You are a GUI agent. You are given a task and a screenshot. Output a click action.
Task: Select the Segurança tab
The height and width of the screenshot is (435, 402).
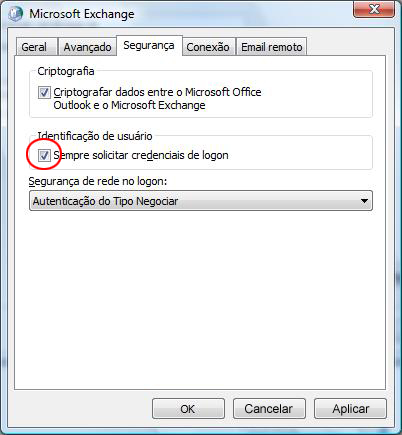[149, 45]
